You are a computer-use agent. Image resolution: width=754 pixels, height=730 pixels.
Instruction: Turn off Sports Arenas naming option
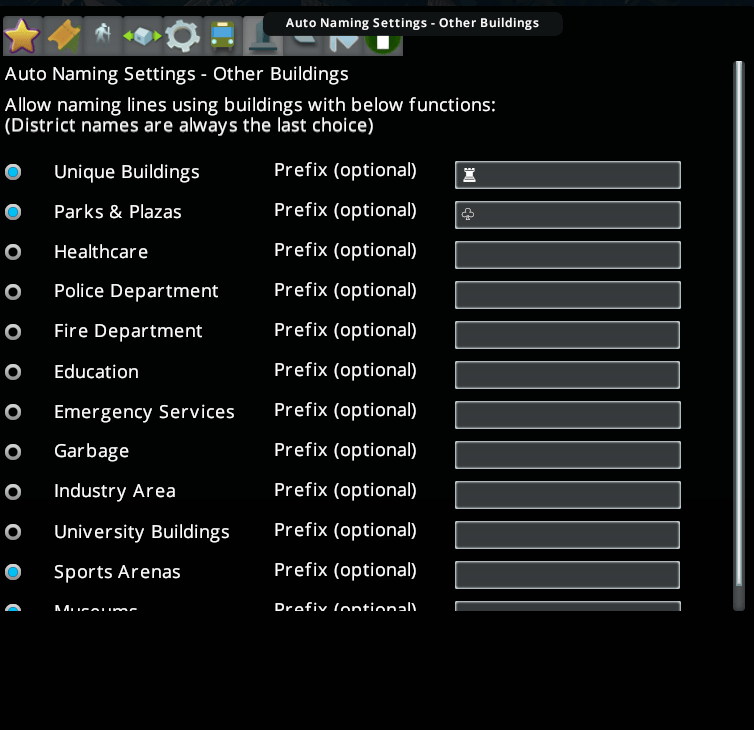(13, 572)
